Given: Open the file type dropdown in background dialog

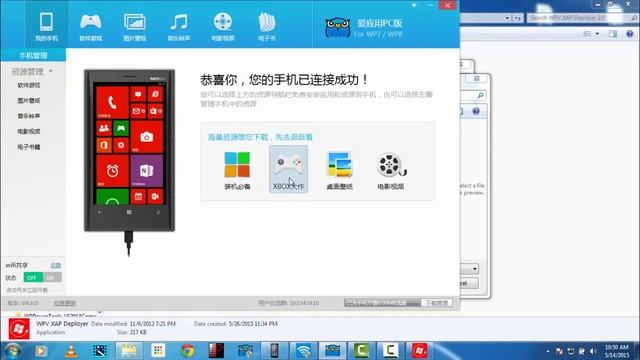Looking at the screenshot, I should [474, 269].
